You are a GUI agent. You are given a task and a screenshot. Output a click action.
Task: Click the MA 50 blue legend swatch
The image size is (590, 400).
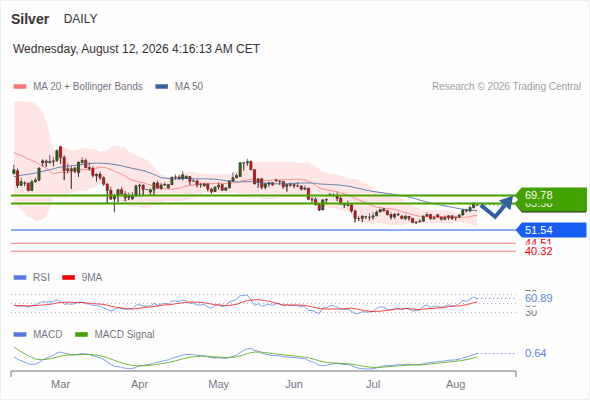click(162, 87)
